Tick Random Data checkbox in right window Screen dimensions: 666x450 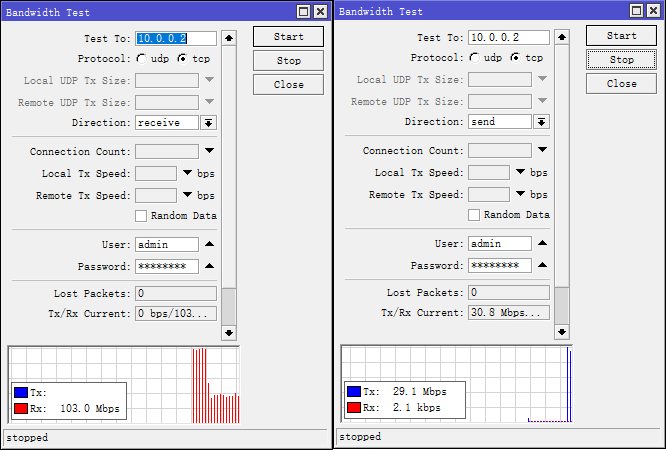pyautogui.click(x=474, y=215)
